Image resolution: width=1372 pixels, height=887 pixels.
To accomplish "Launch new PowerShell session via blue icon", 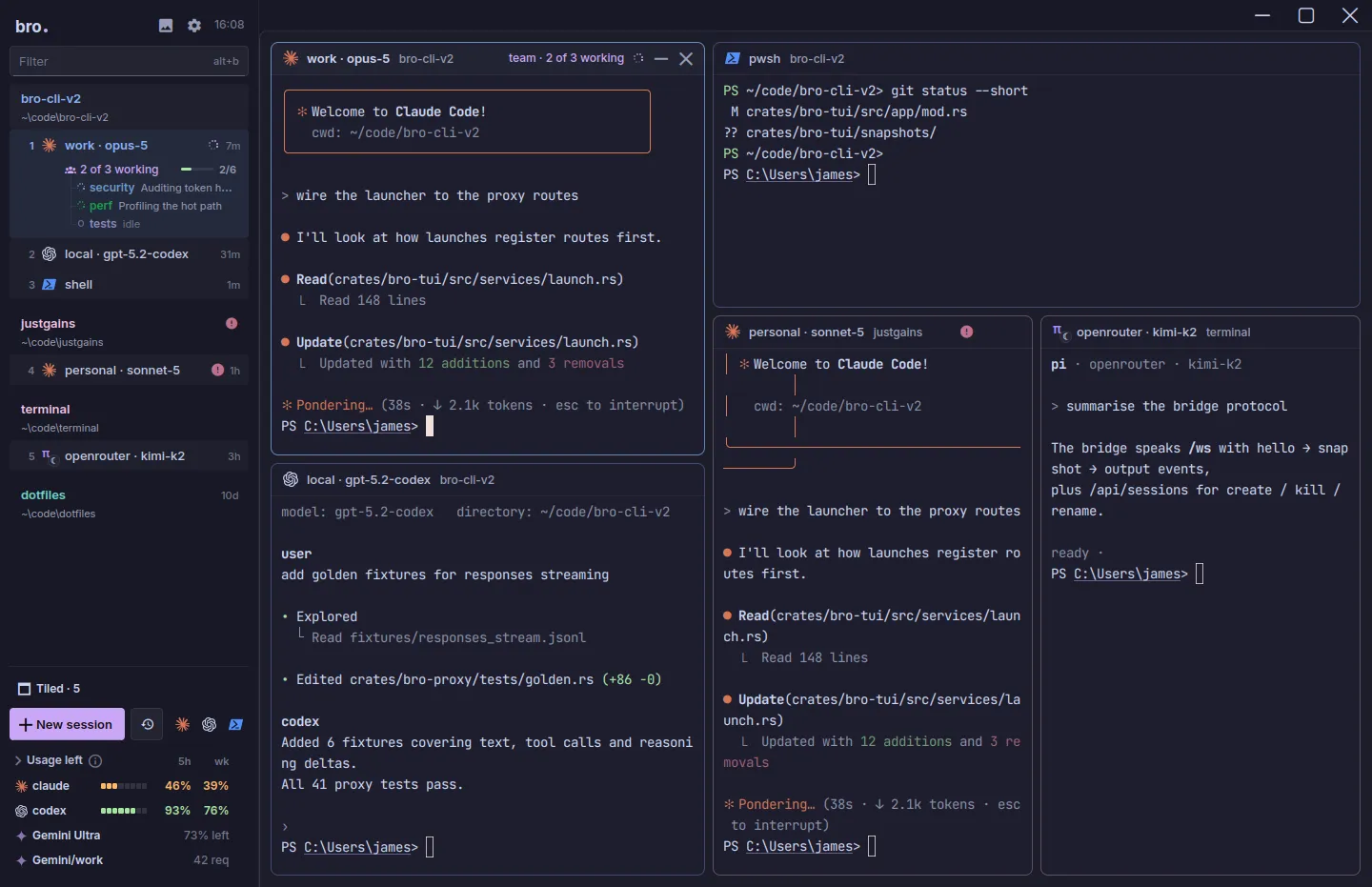I will point(236,724).
